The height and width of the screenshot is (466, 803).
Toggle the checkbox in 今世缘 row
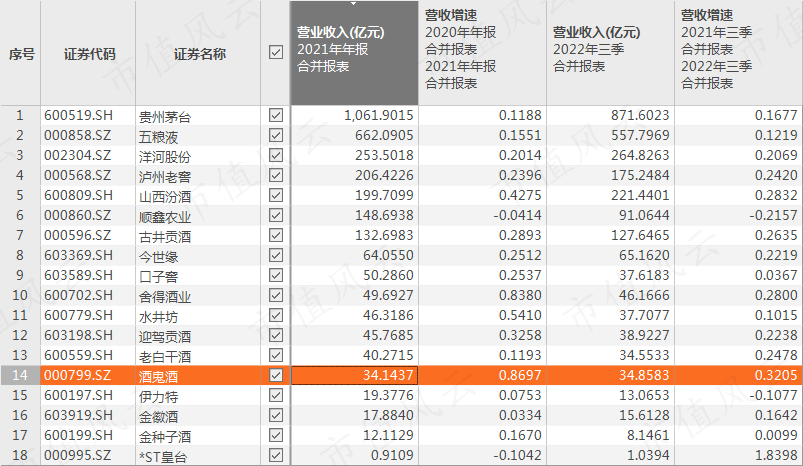pos(276,255)
